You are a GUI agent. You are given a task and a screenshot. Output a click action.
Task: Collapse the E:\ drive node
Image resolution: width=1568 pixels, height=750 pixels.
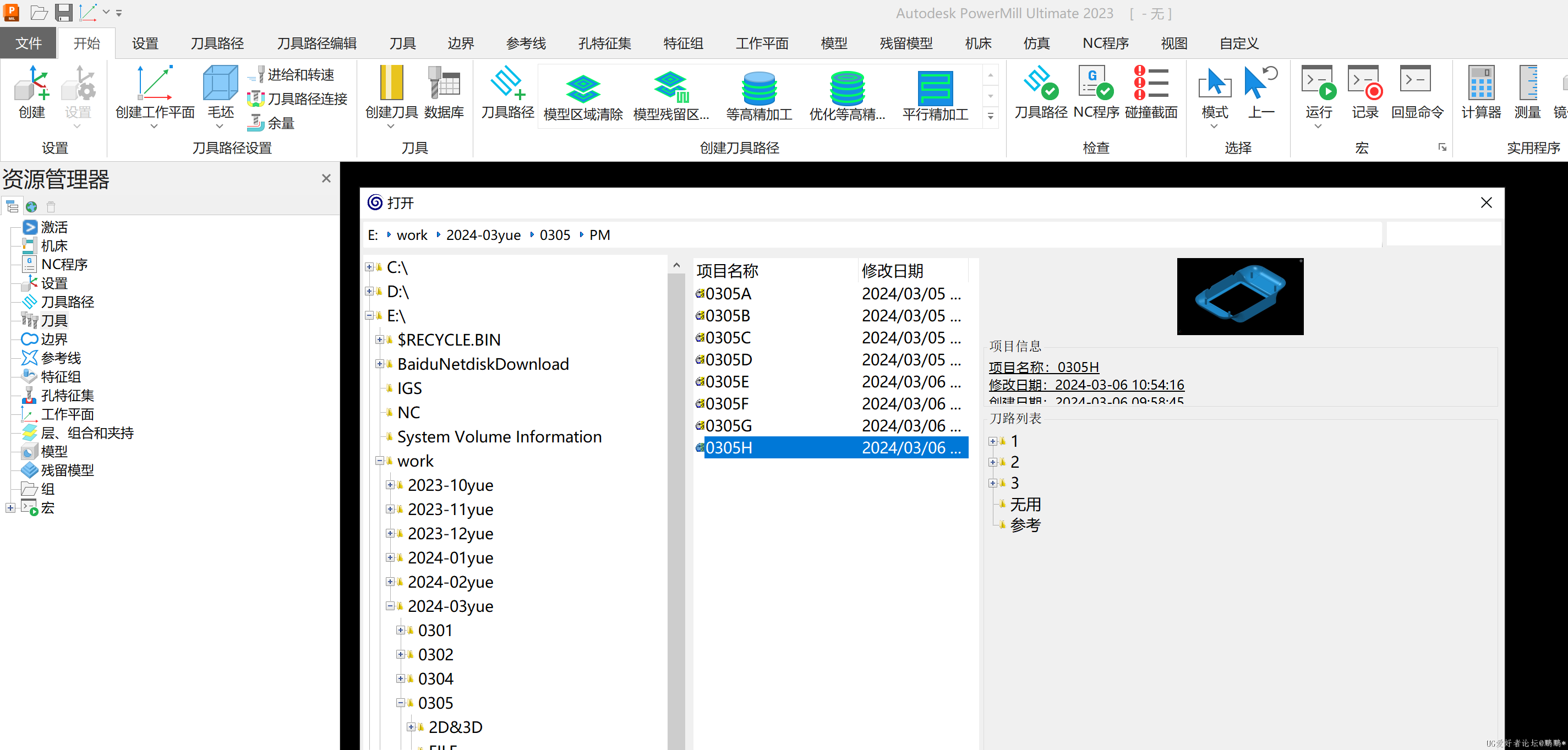click(x=369, y=315)
